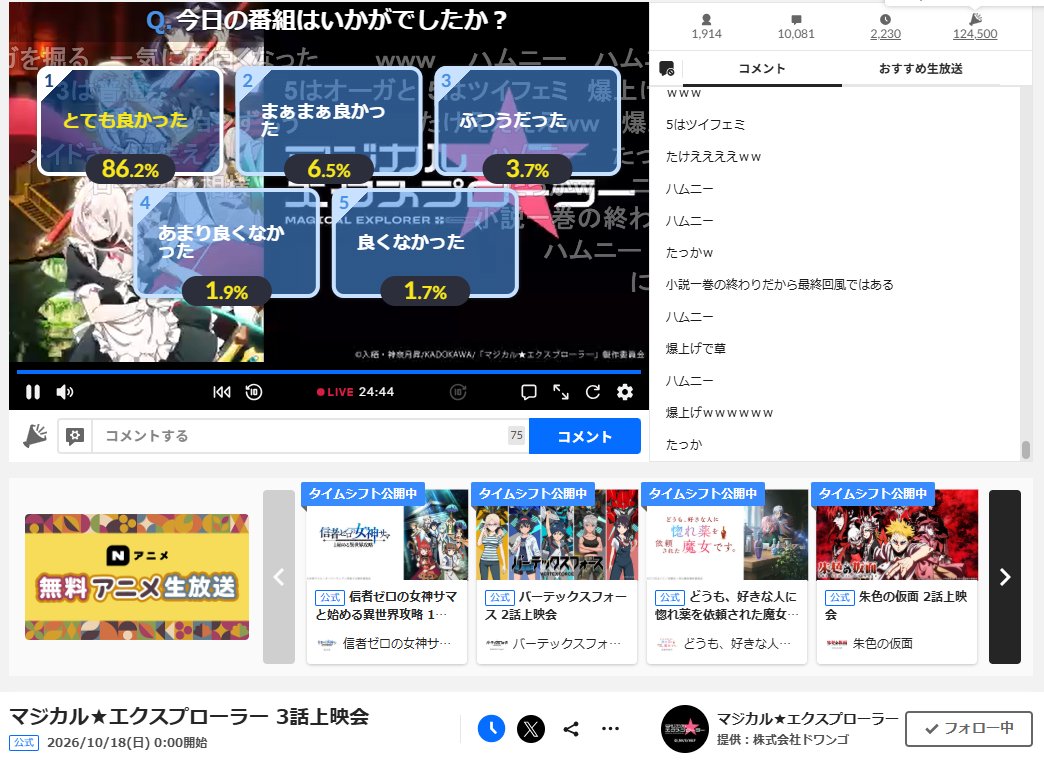Click comment 5はツイフェミ
The image size is (1044, 766).
coord(705,125)
